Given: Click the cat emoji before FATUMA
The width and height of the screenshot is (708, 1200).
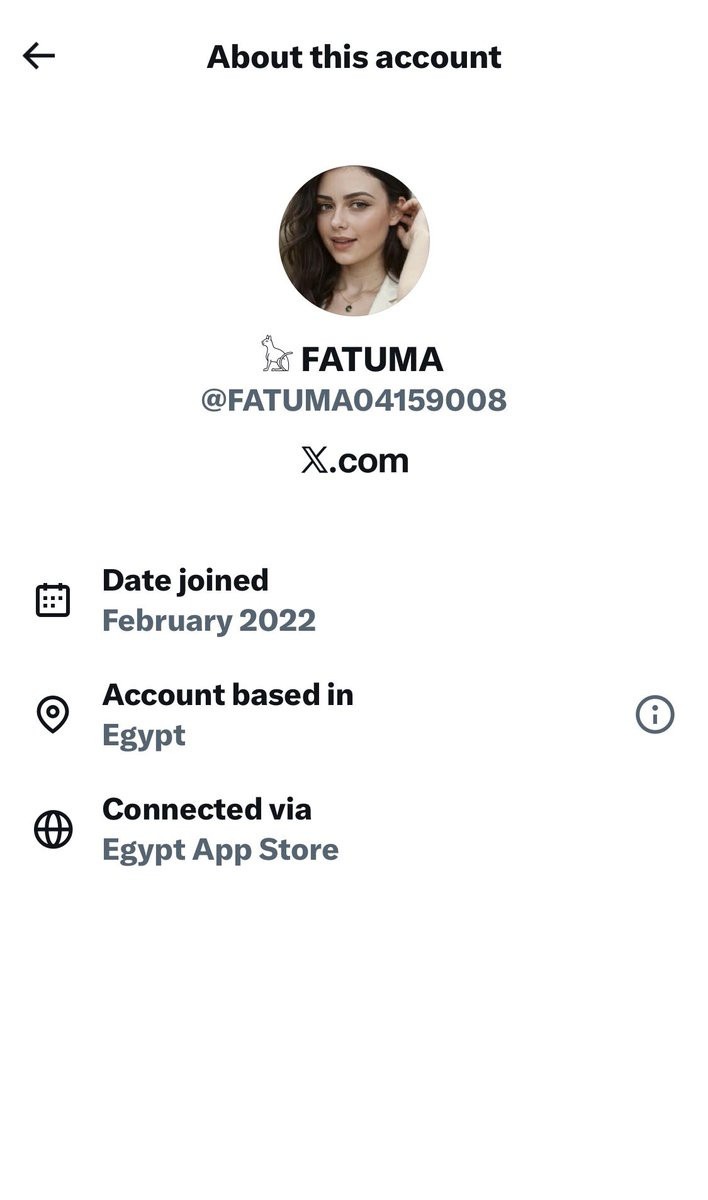Looking at the screenshot, I should (x=276, y=355).
